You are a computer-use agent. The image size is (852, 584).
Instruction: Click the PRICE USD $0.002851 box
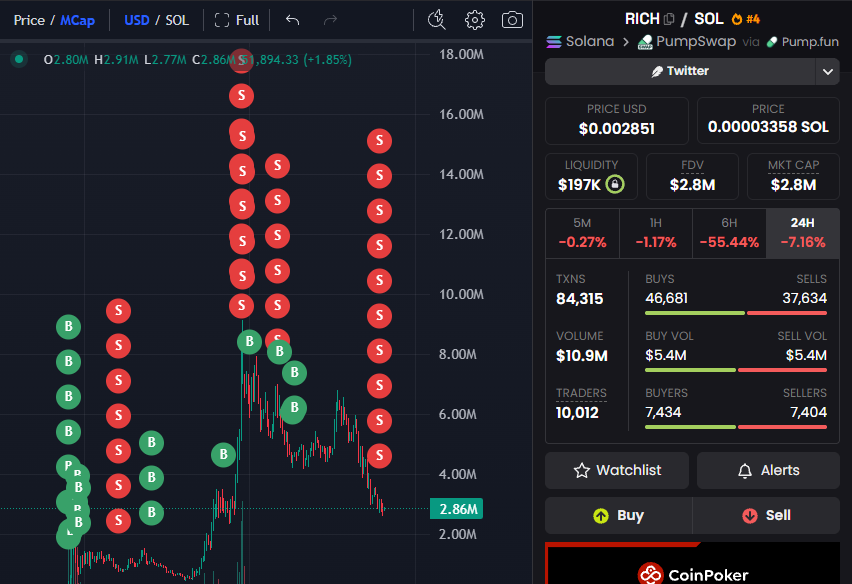(617, 121)
